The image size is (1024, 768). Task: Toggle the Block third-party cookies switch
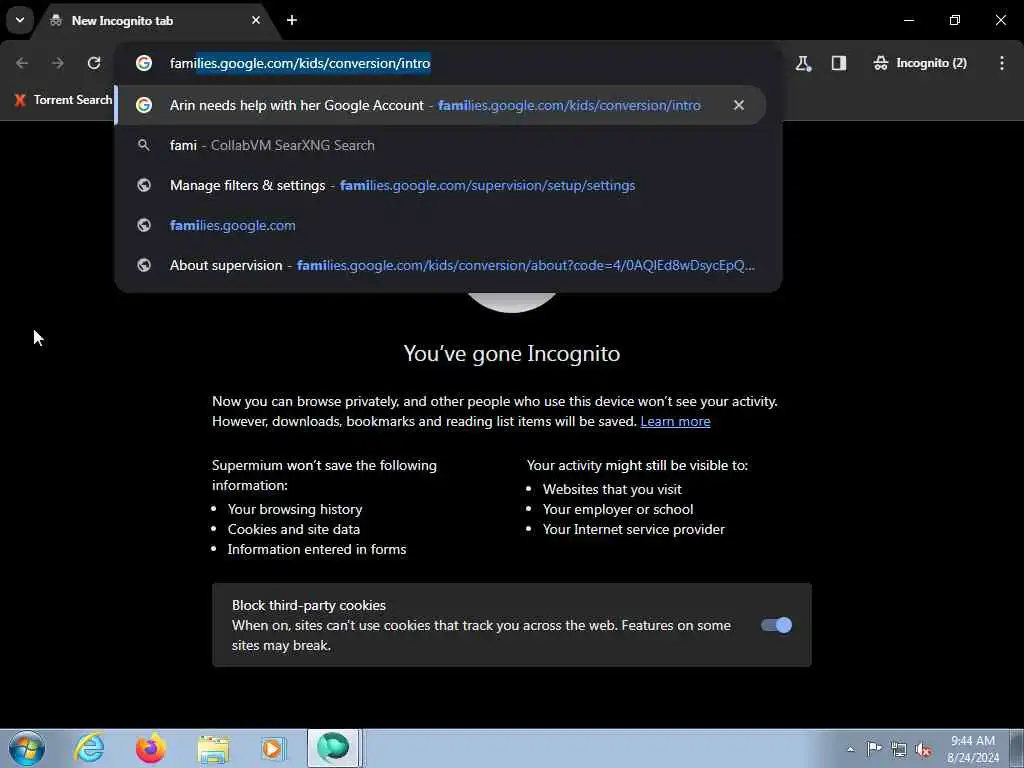point(776,625)
